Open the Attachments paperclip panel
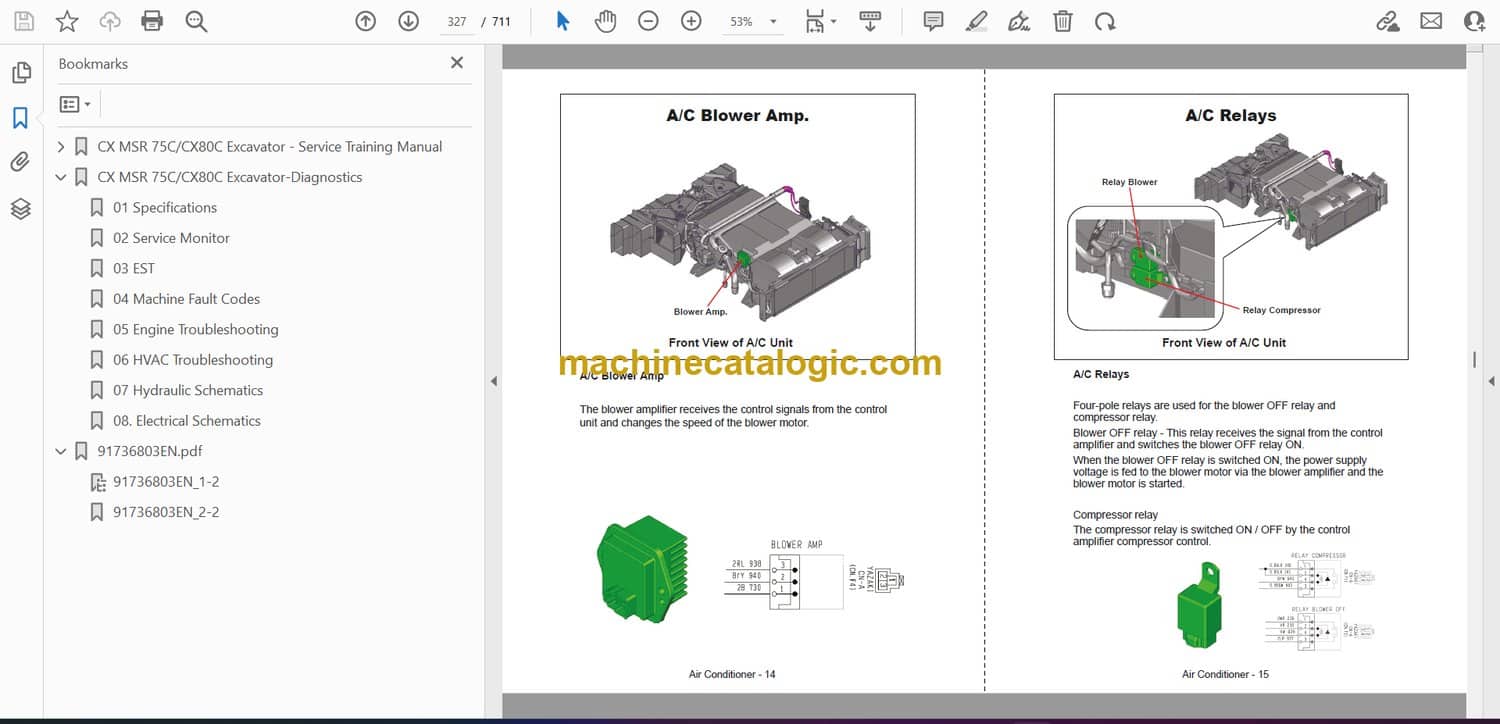Image resolution: width=1500 pixels, height=724 pixels. point(20,162)
